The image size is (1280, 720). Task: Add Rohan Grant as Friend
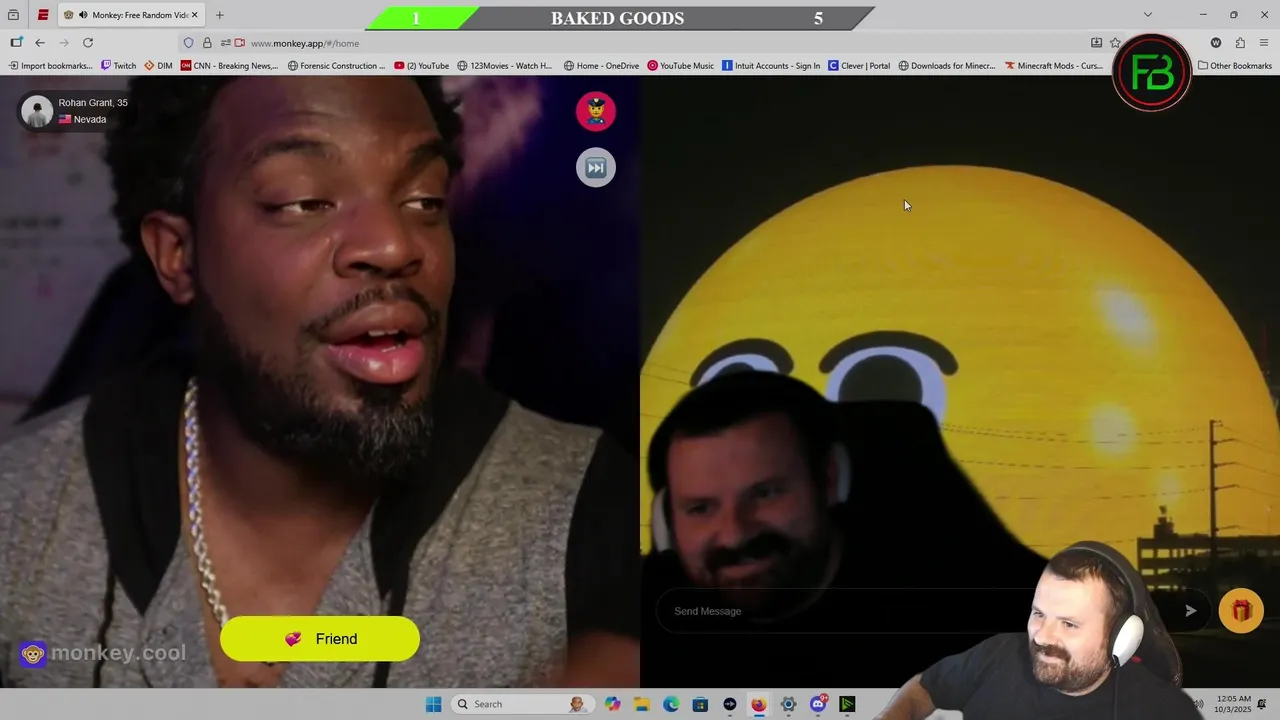(320, 639)
